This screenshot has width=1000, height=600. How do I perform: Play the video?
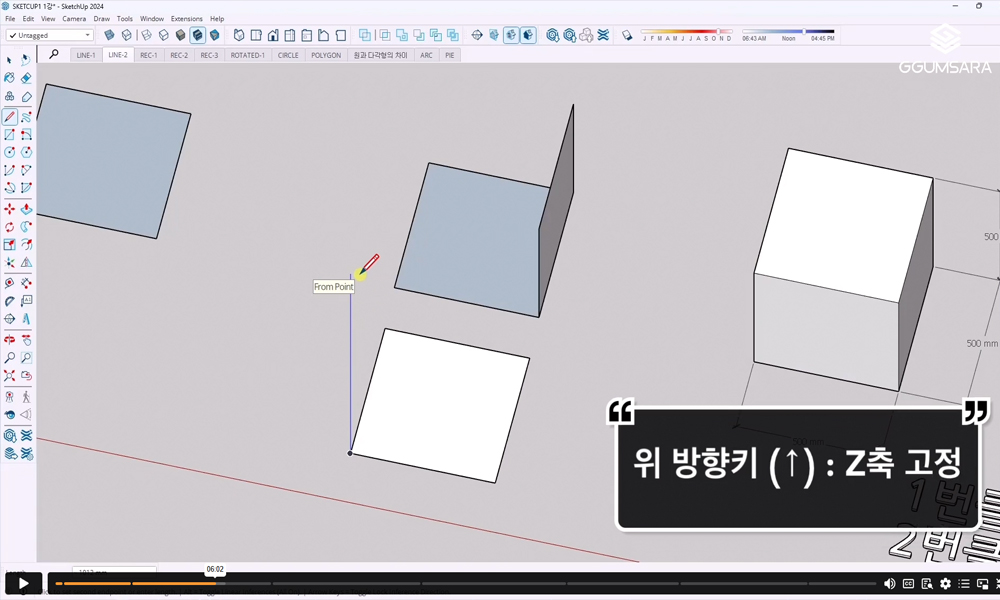point(24,583)
